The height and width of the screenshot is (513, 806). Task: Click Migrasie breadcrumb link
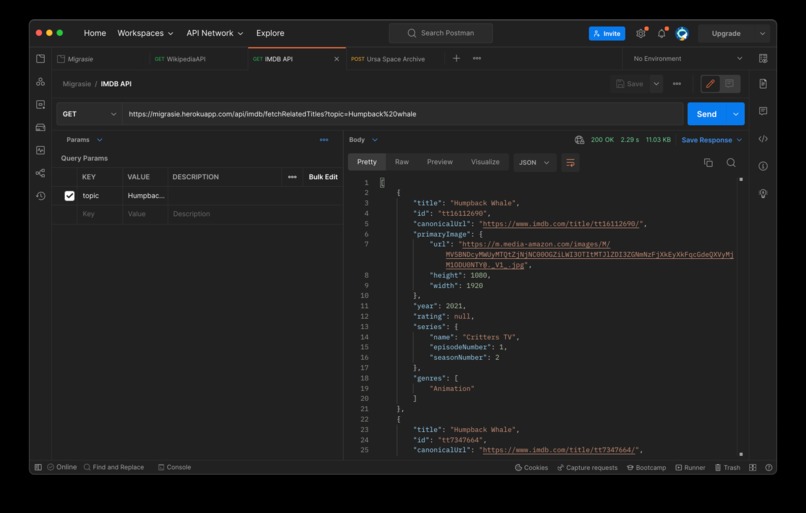pyautogui.click(x=77, y=84)
